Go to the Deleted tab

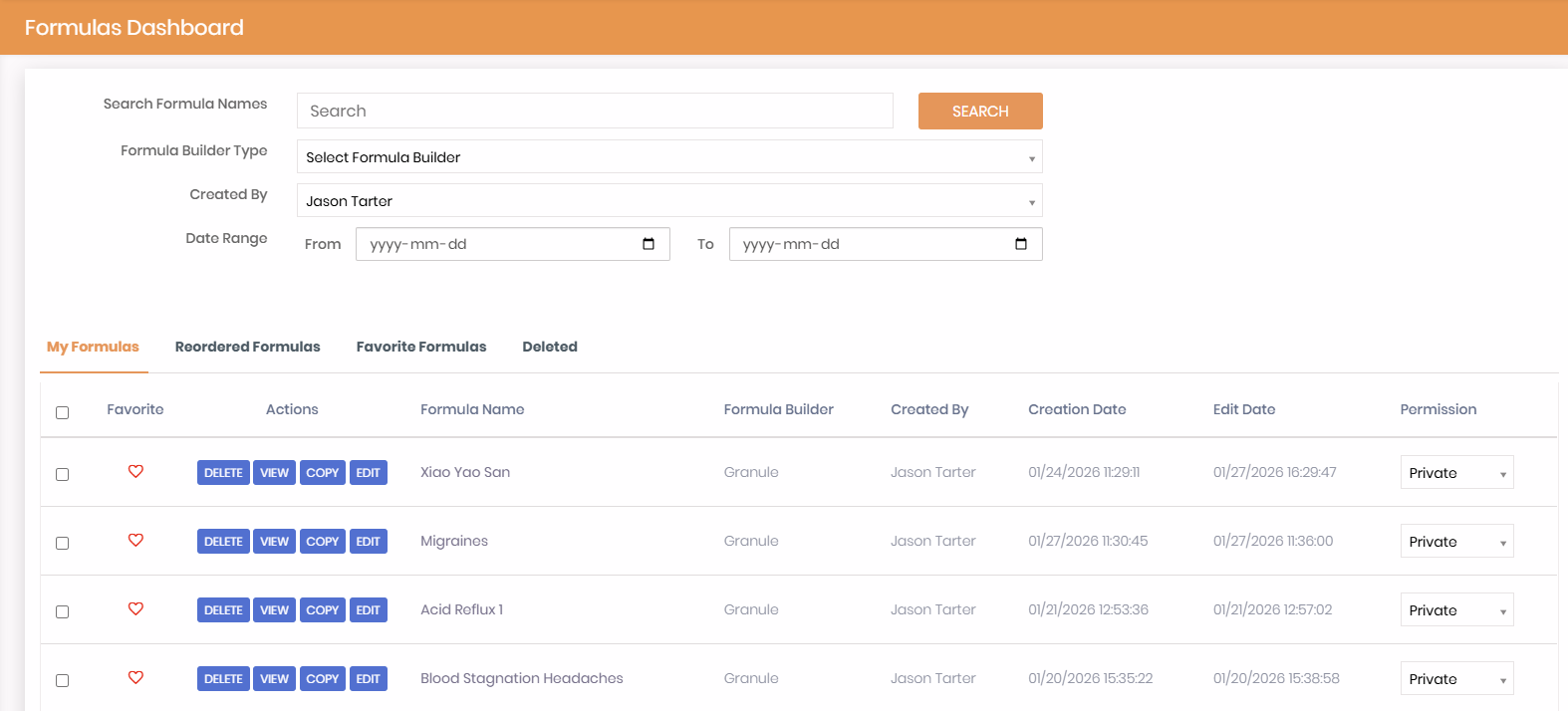click(x=550, y=347)
